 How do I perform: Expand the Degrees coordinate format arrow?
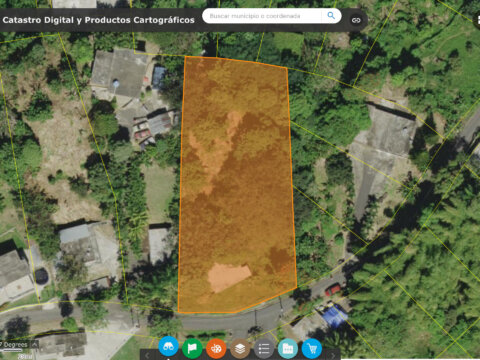(x=35, y=344)
